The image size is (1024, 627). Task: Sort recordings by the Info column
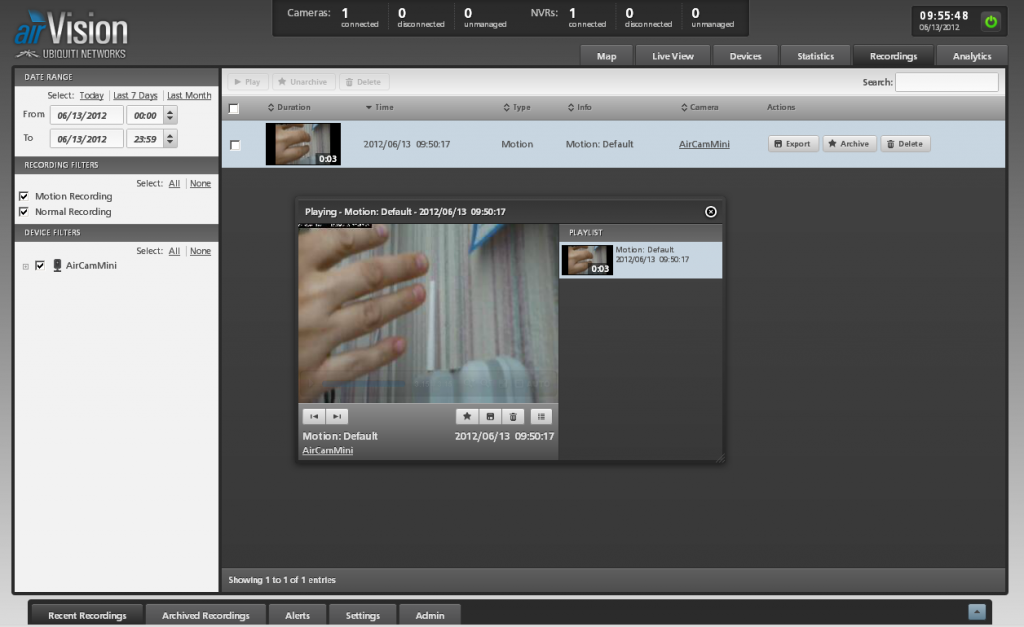[x=579, y=107]
